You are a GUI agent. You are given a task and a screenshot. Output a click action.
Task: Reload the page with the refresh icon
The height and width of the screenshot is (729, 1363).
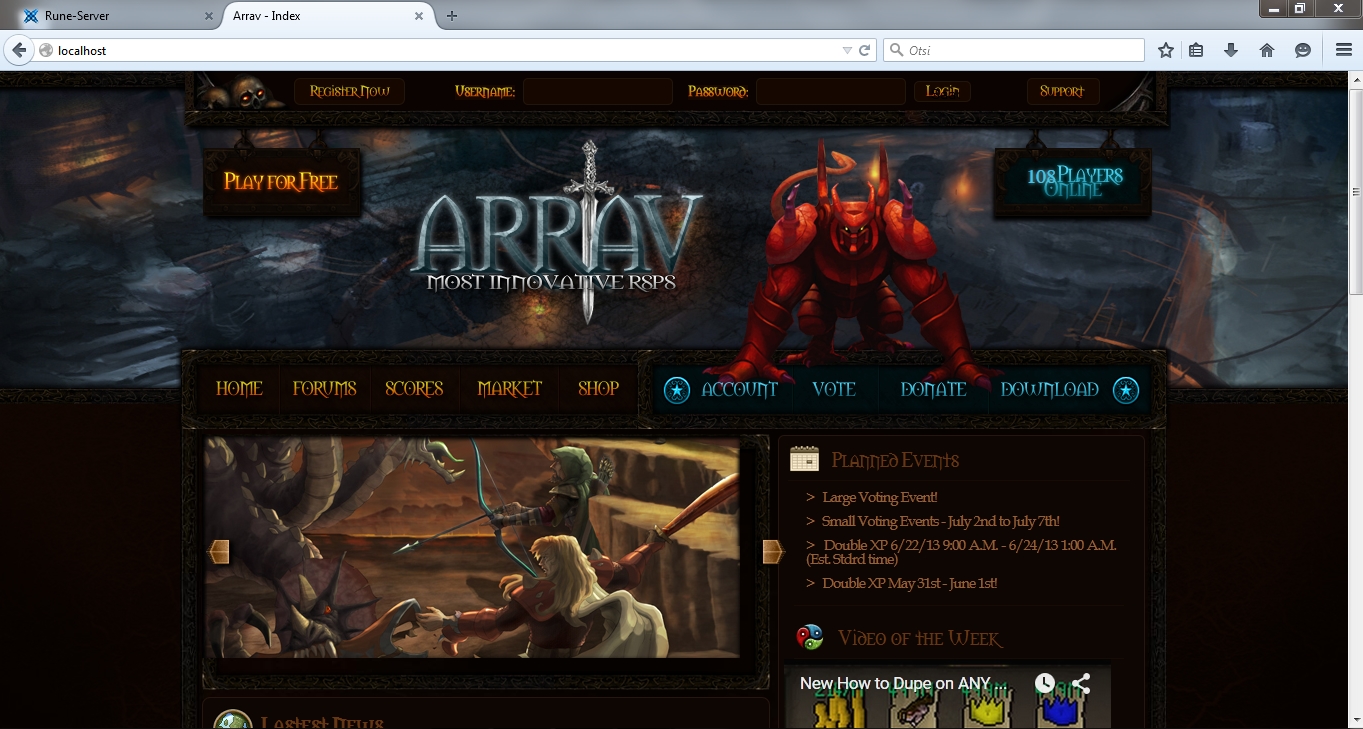coord(865,50)
